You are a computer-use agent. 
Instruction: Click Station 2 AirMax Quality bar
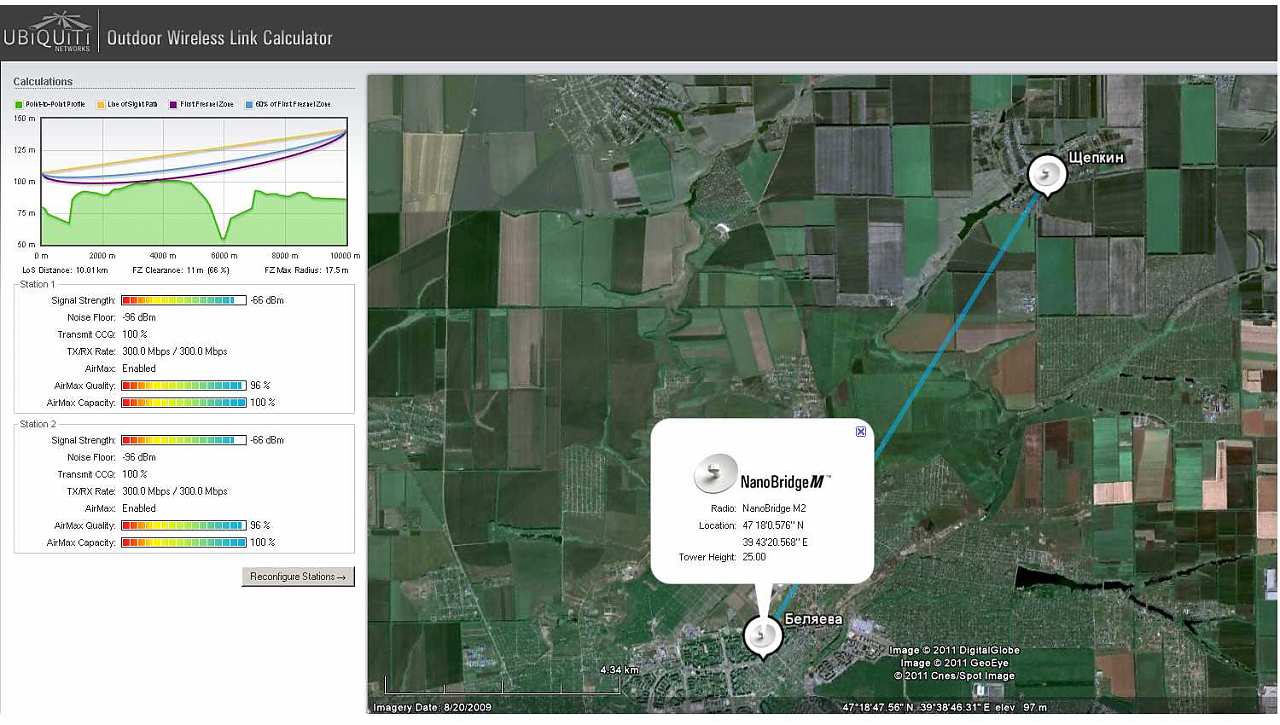[183, 525]
